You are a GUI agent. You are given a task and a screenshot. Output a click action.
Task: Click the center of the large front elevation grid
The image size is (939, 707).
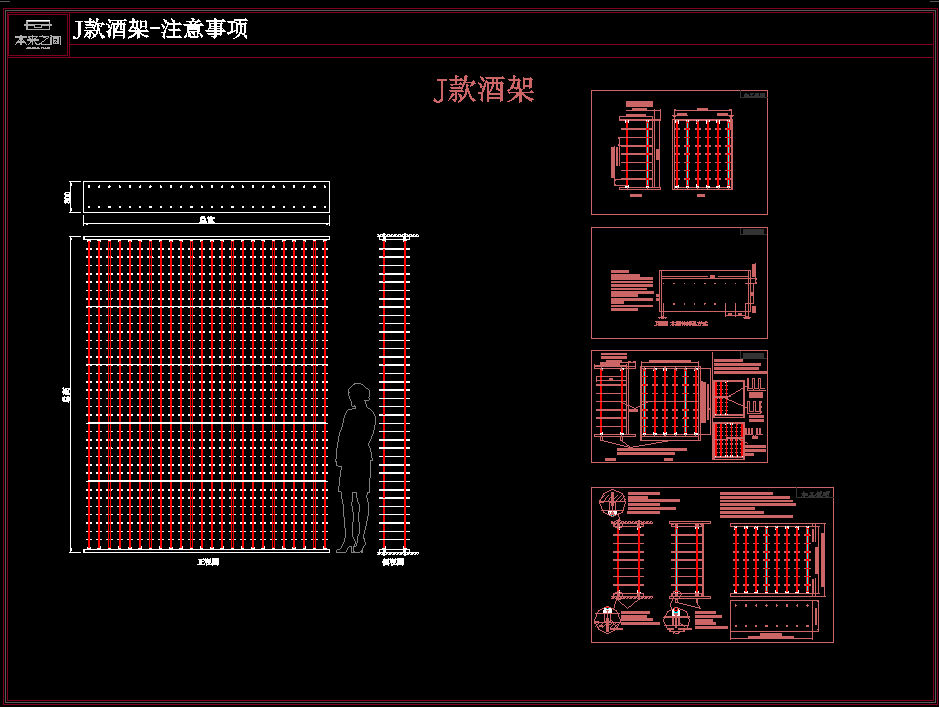pyautogui.click(x=206, y=394)
